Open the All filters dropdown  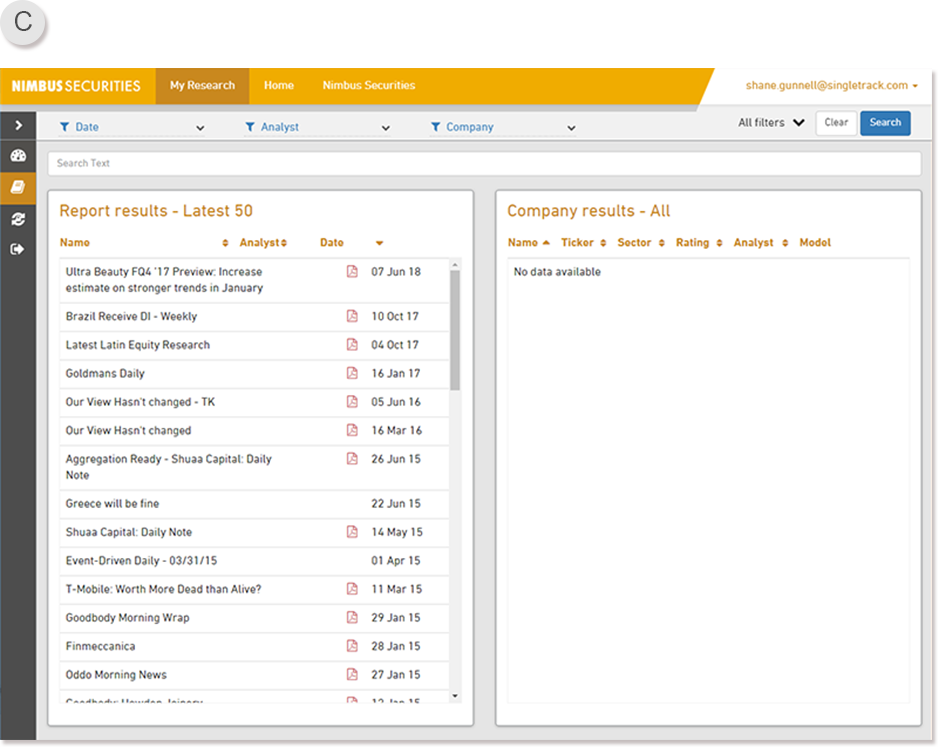770,123
